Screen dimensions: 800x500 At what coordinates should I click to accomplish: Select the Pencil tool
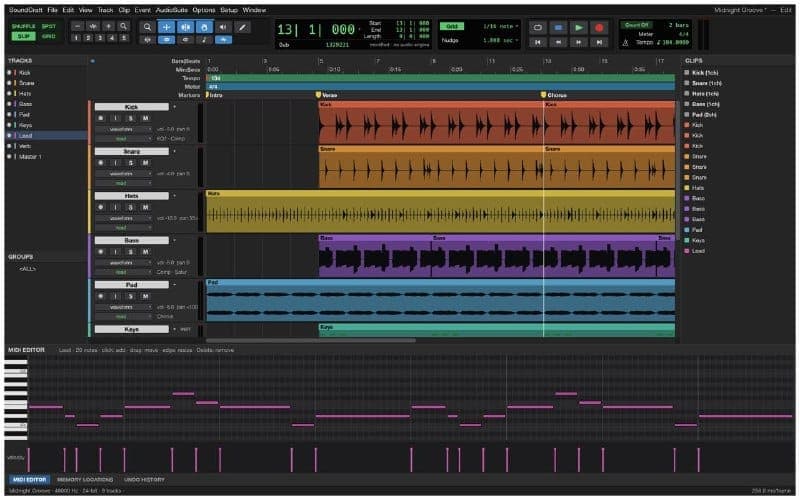coord(242,27)
